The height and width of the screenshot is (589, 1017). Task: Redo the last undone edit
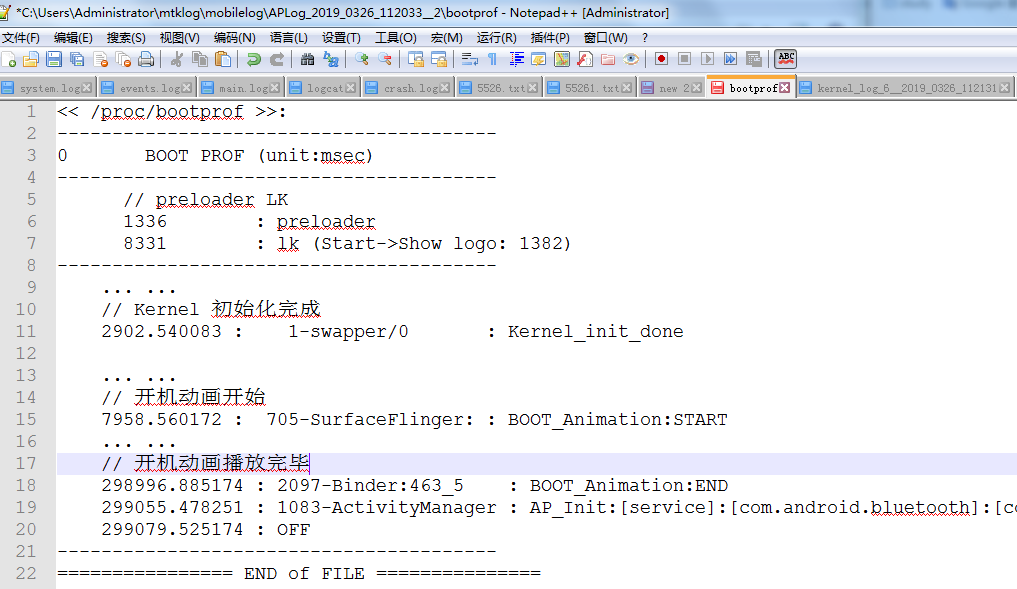[x=276, y=62]
